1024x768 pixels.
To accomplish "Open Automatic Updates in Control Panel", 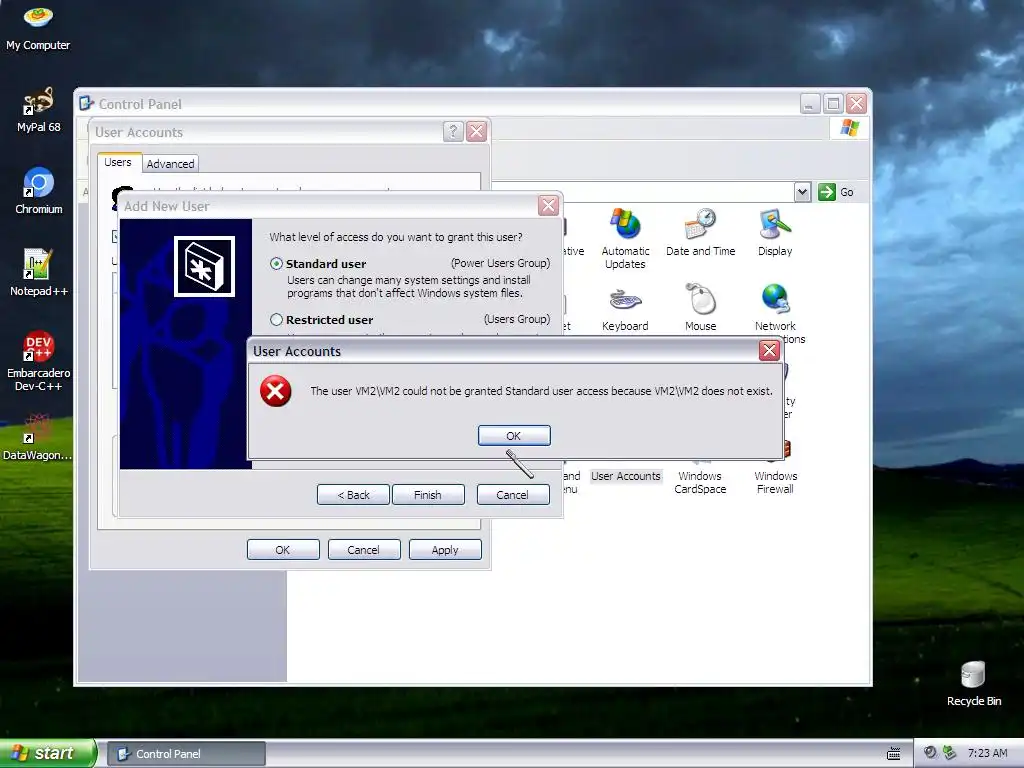I will [x=625, y=239].
